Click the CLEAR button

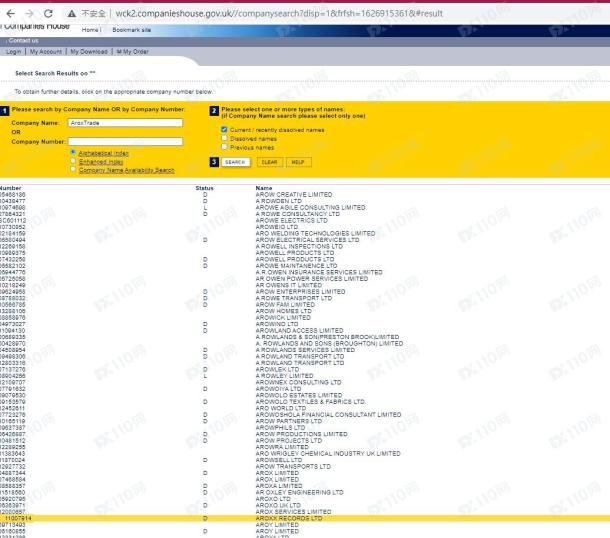[x=269, y=162]
